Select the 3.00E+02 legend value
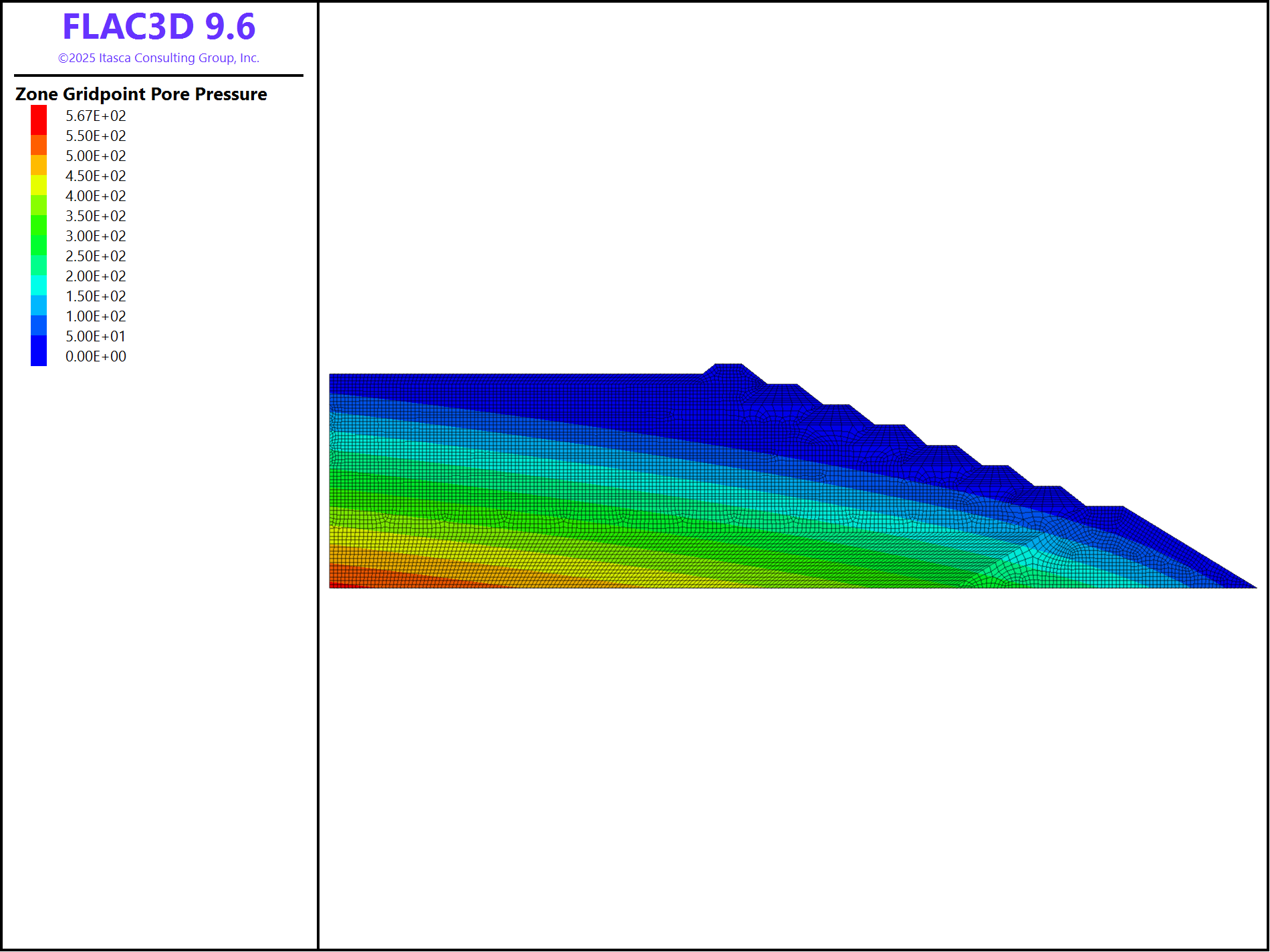1270x952 pixels. (x=96, y=236)
